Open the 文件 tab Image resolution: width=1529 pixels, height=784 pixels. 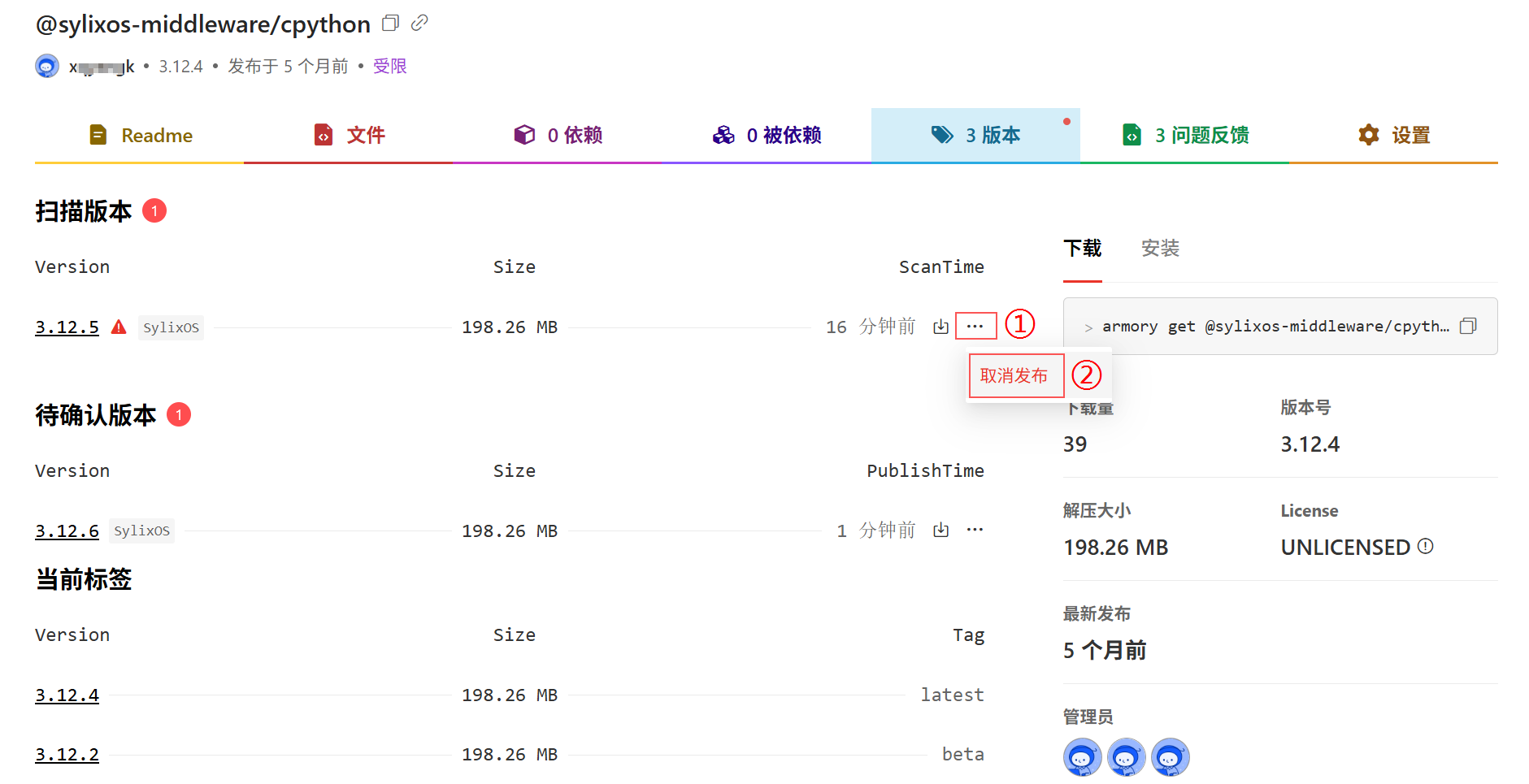coord(349,136)
